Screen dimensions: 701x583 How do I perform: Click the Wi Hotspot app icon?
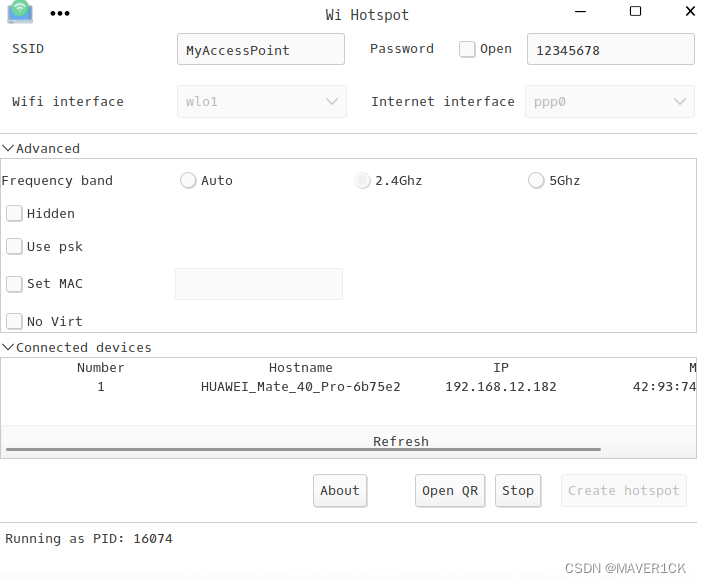tap(20, 12)
